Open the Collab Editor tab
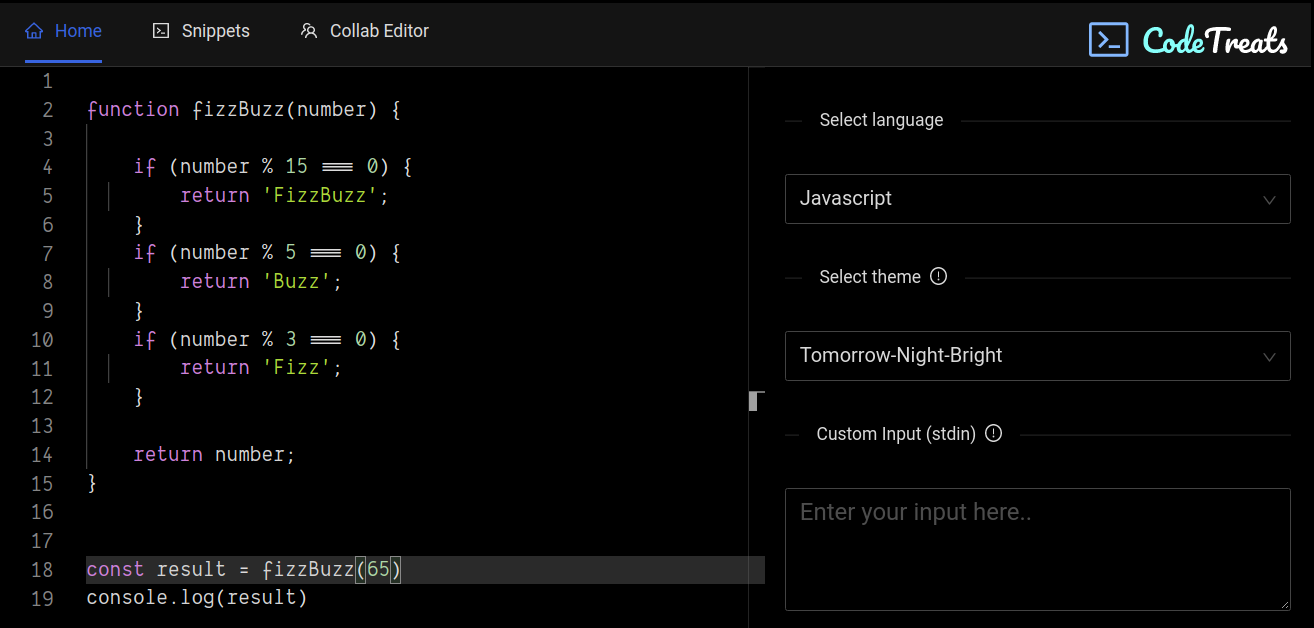Viewport: 1314px width, 628px height. [380, 31]
